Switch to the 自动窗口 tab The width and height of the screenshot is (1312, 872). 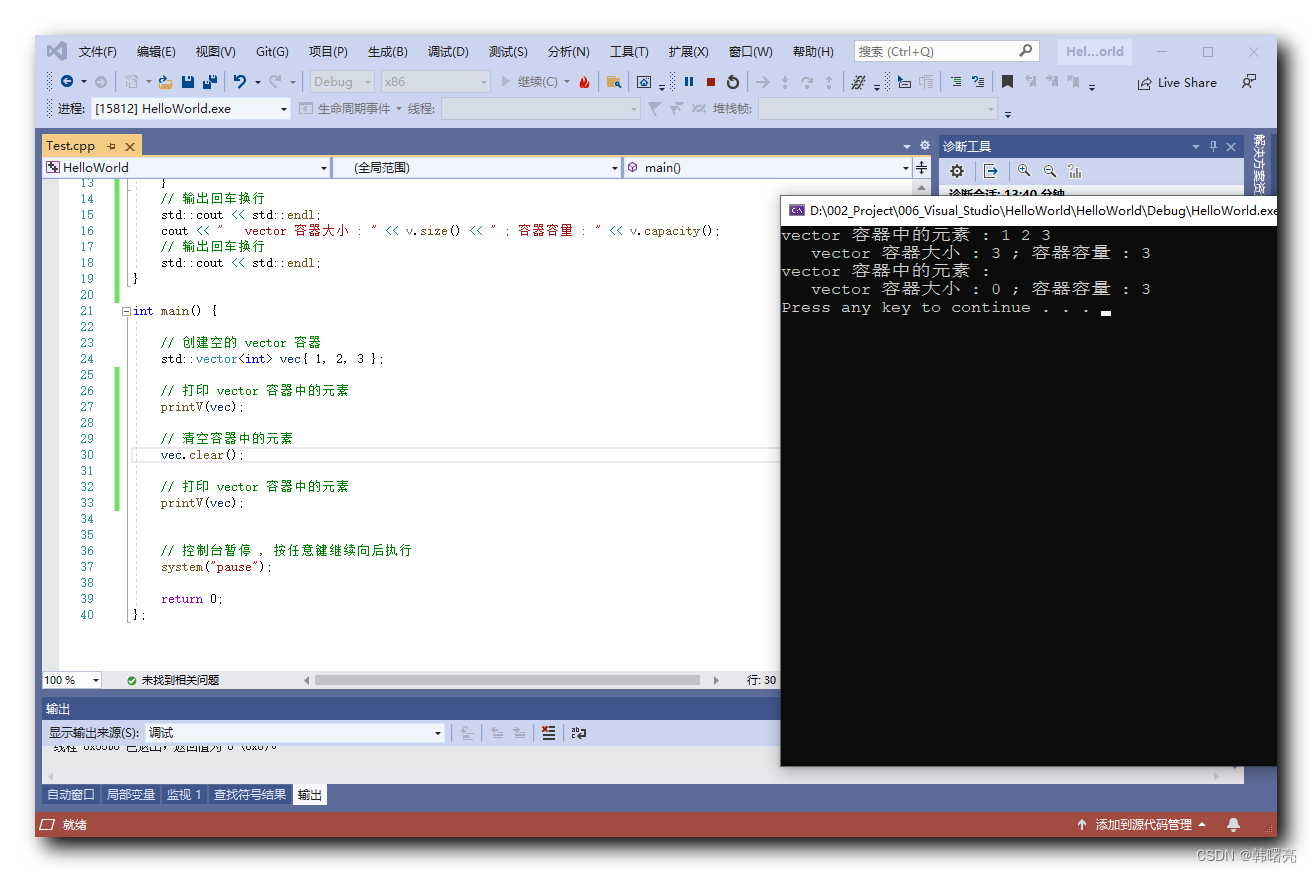tap(71, 795)
